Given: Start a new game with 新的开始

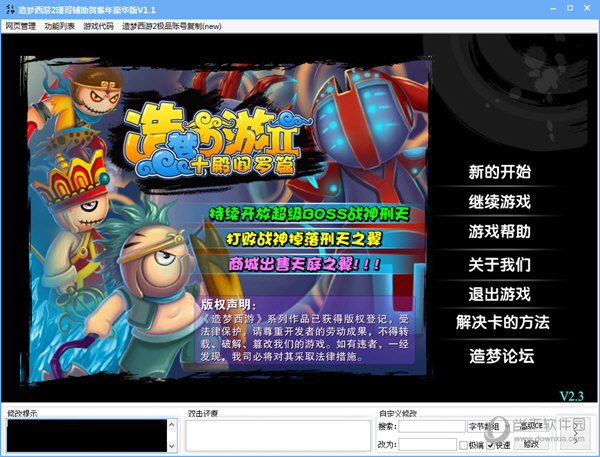Looking at the screenshot, I should [x=500, y=172].
